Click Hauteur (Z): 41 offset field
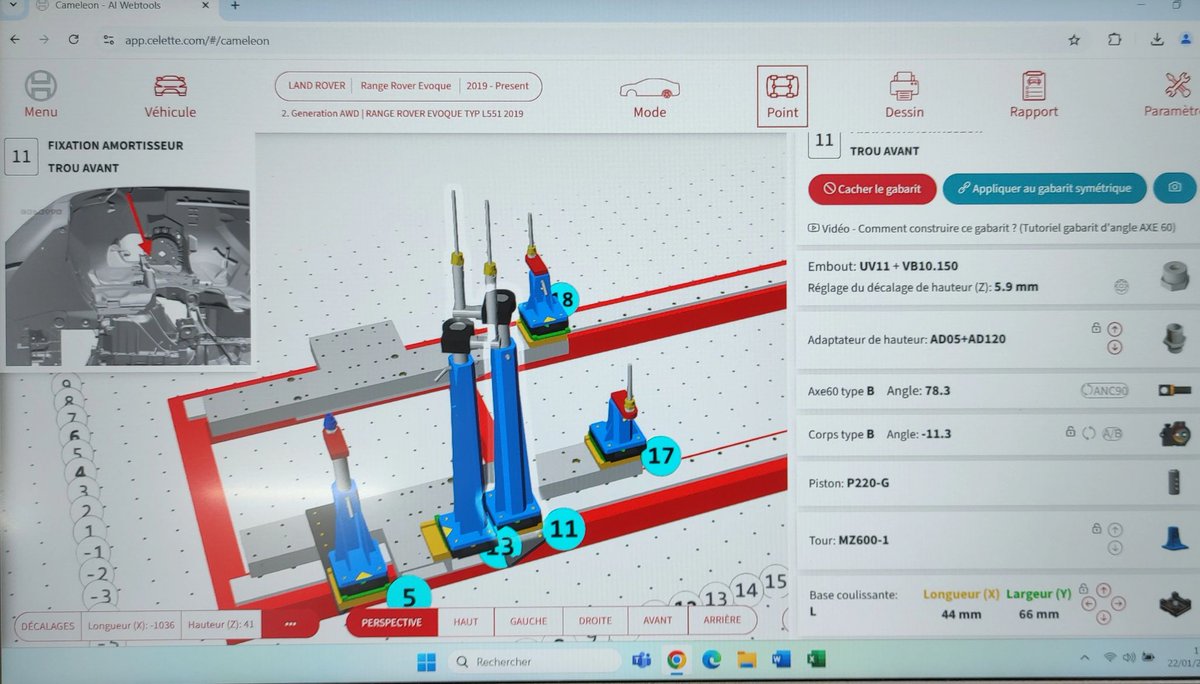Screen dimensions: 1200x684 [221, 625]
